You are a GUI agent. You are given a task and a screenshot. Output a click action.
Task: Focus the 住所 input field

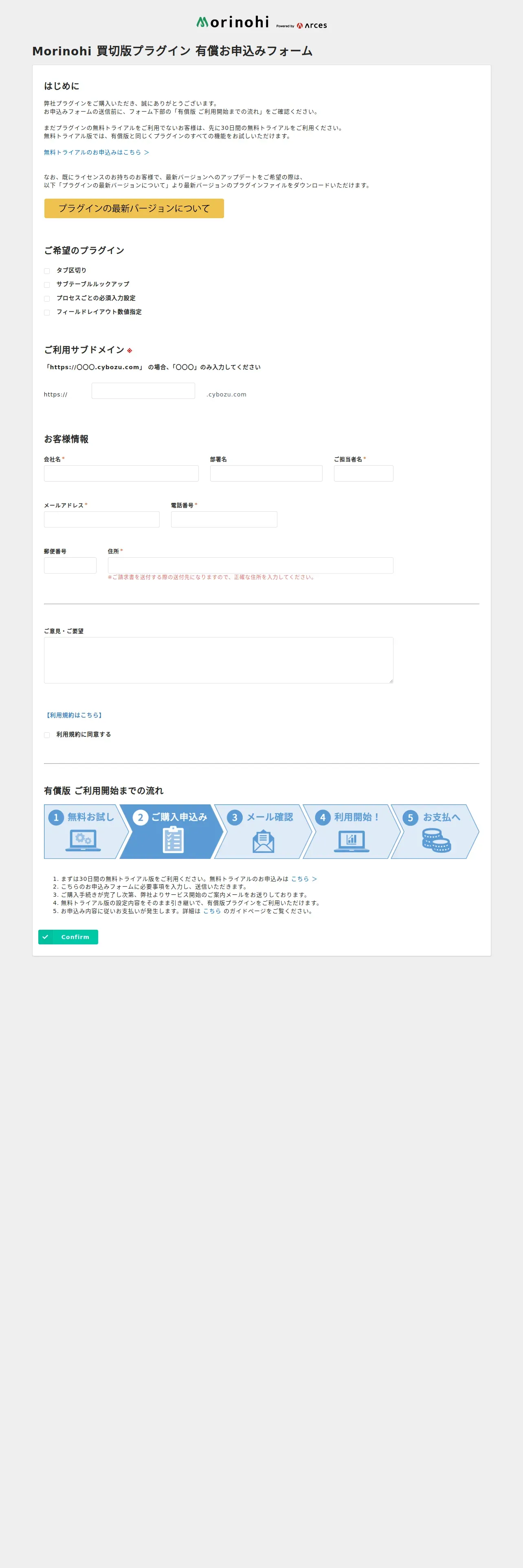[250, 565]
